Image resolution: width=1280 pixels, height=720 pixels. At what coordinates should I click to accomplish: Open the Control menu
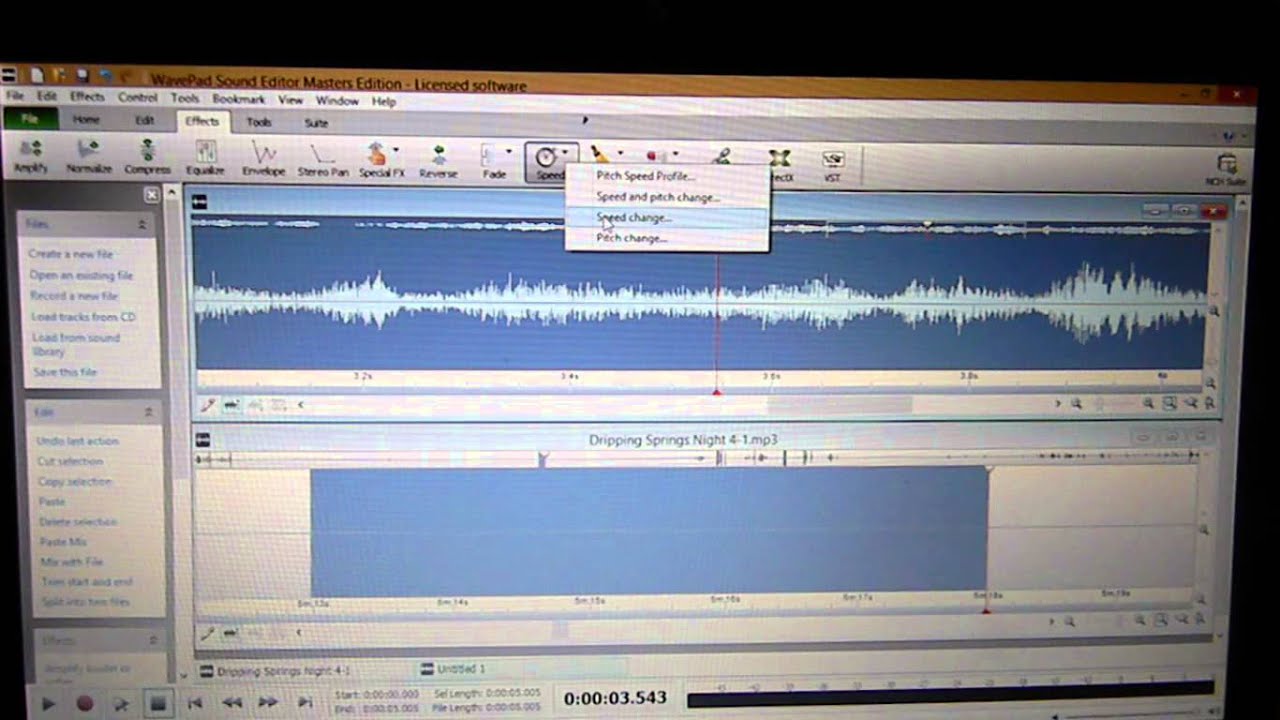pos(137,98)
